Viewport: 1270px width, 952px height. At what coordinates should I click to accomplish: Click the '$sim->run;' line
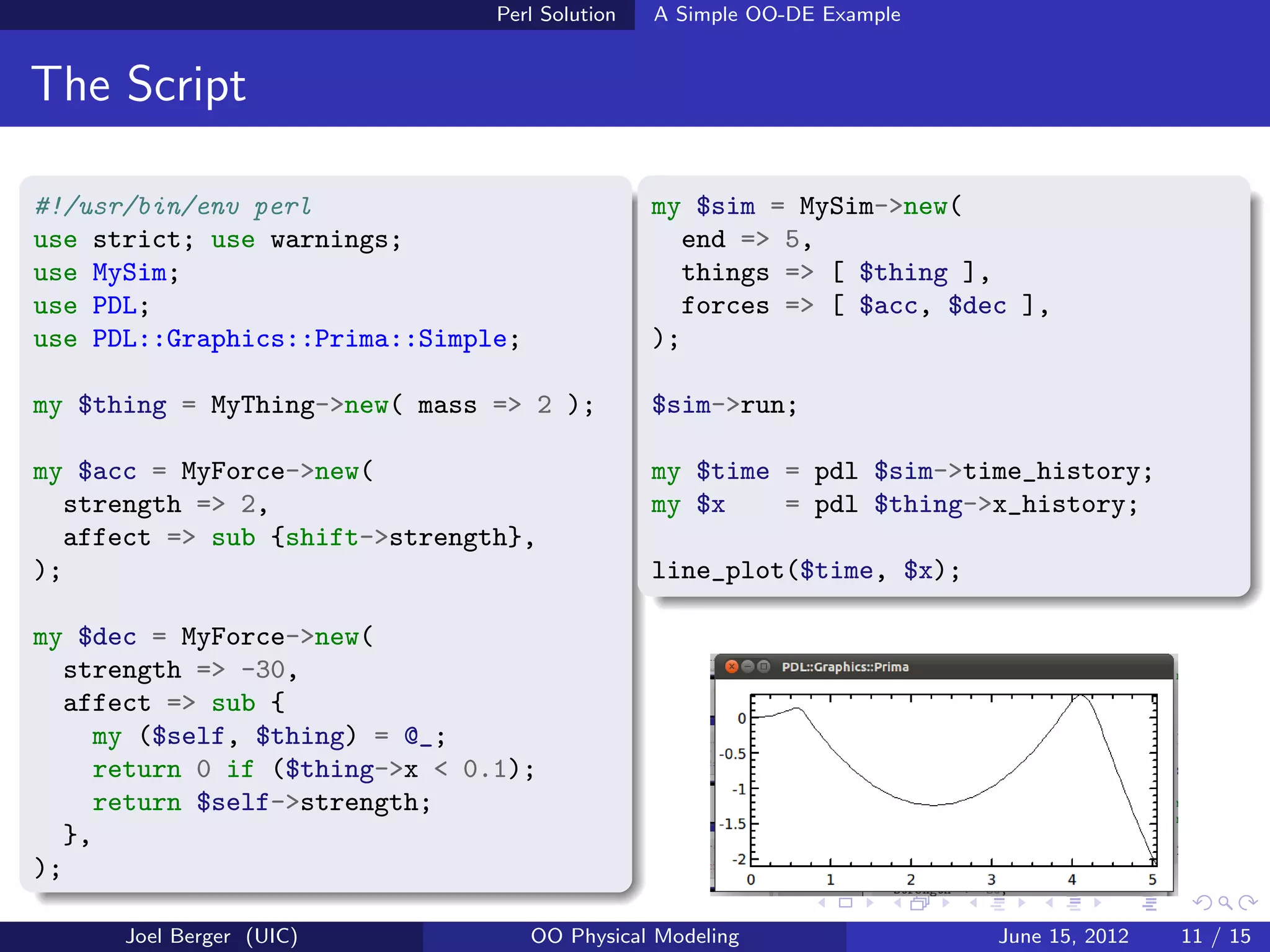coord(724,405)
